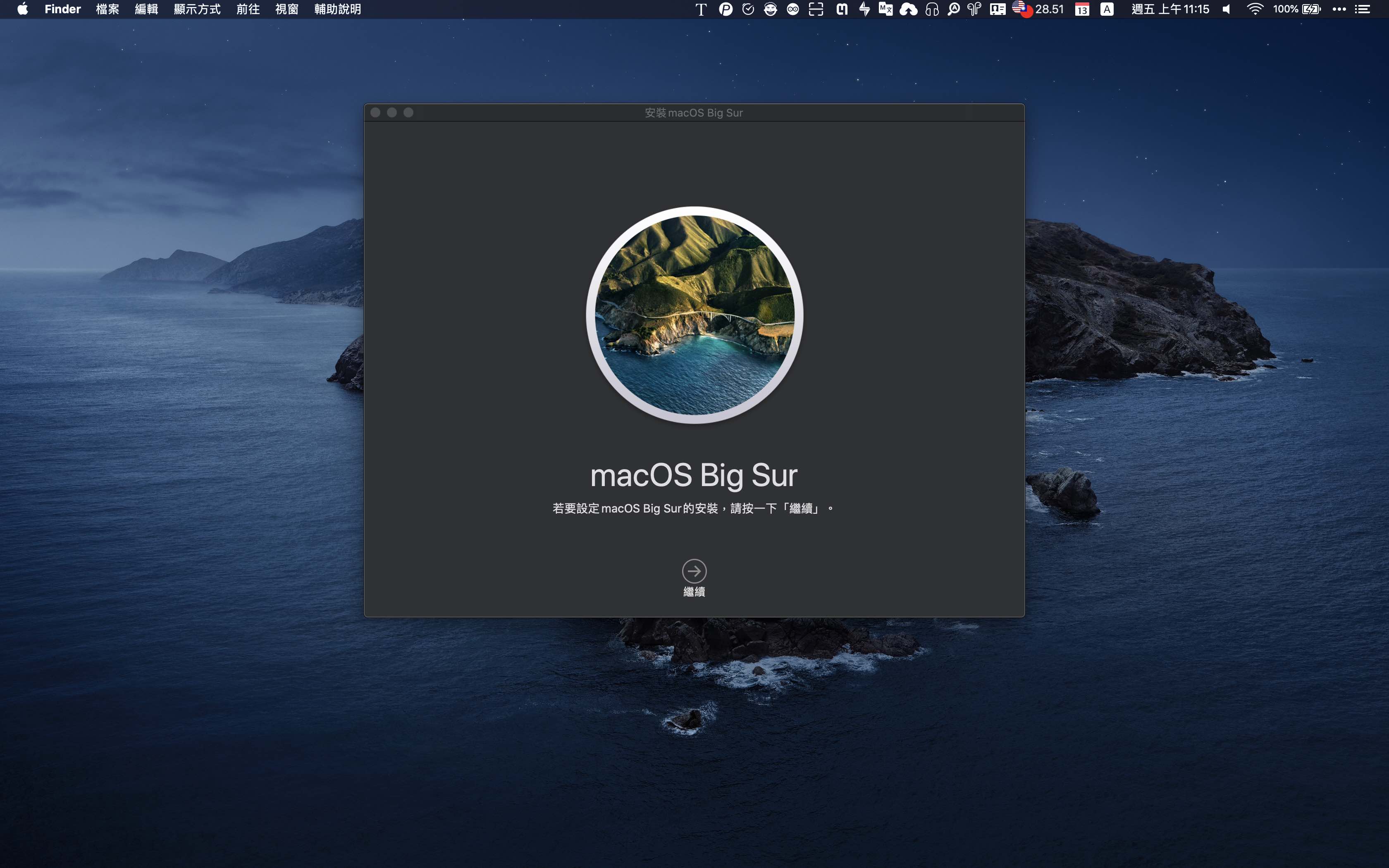
Task: Open the 顯示方式 menu
Action: [198, 9]
